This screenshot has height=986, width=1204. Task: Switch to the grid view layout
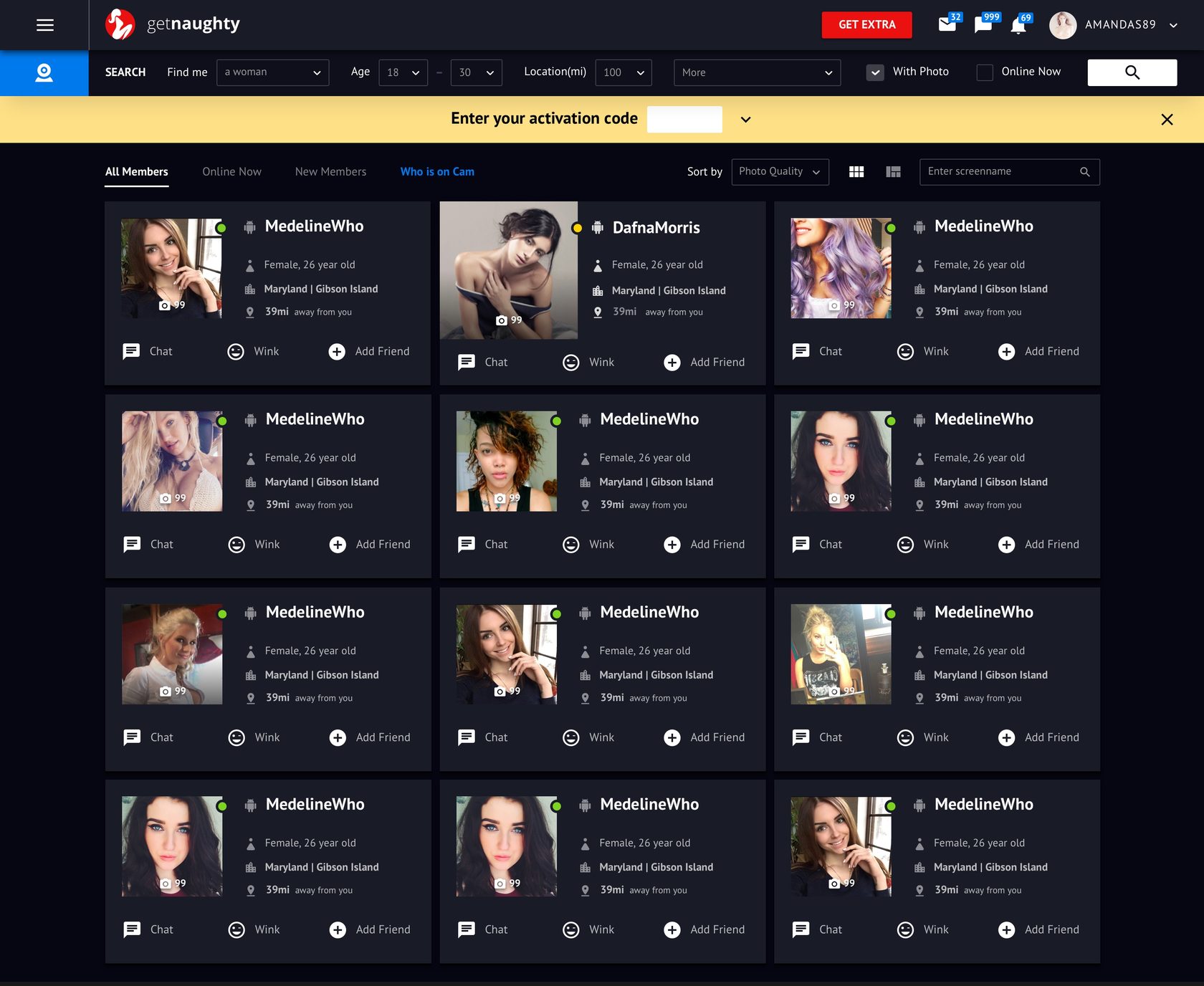click(x=856, y=172)
